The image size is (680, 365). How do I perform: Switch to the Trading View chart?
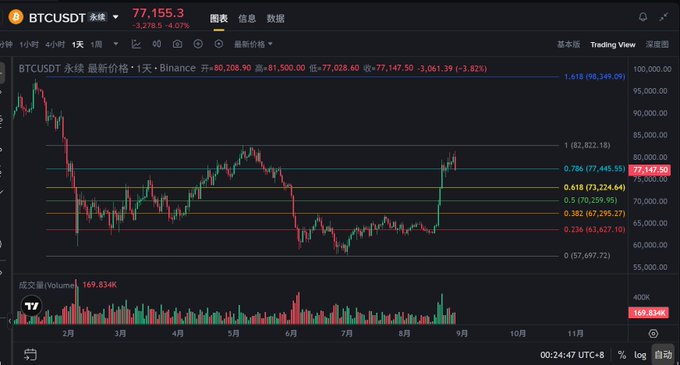[x=613, y=45]
